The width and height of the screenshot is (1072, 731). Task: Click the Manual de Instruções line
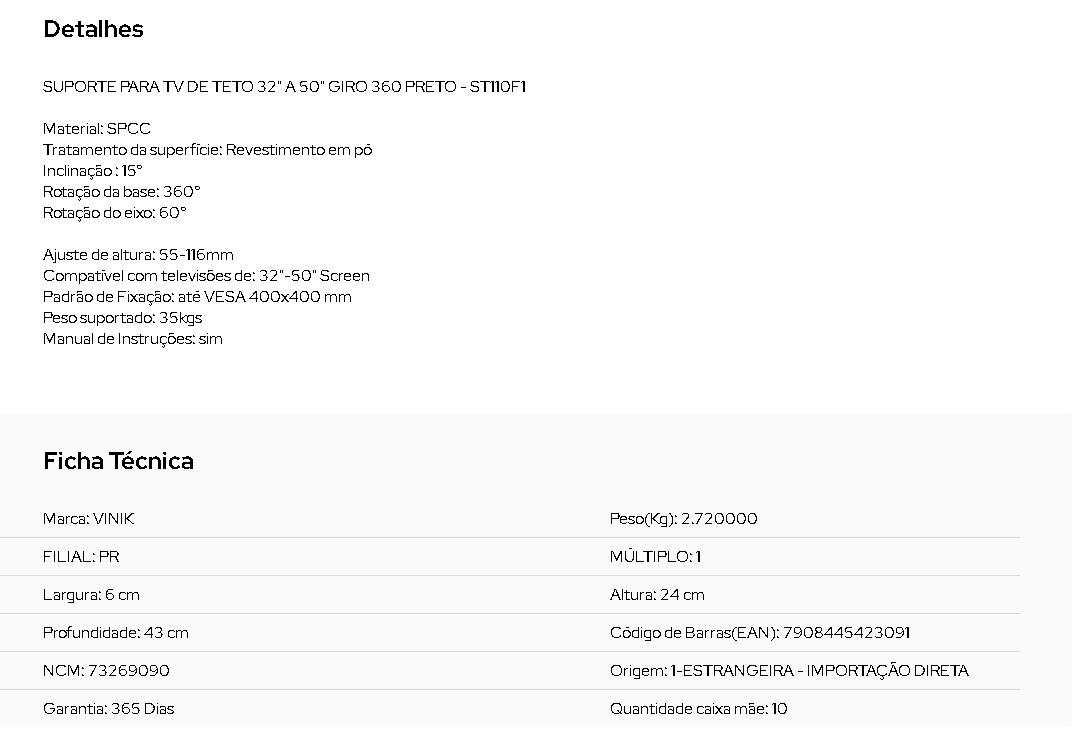click(x=132, y=339)
